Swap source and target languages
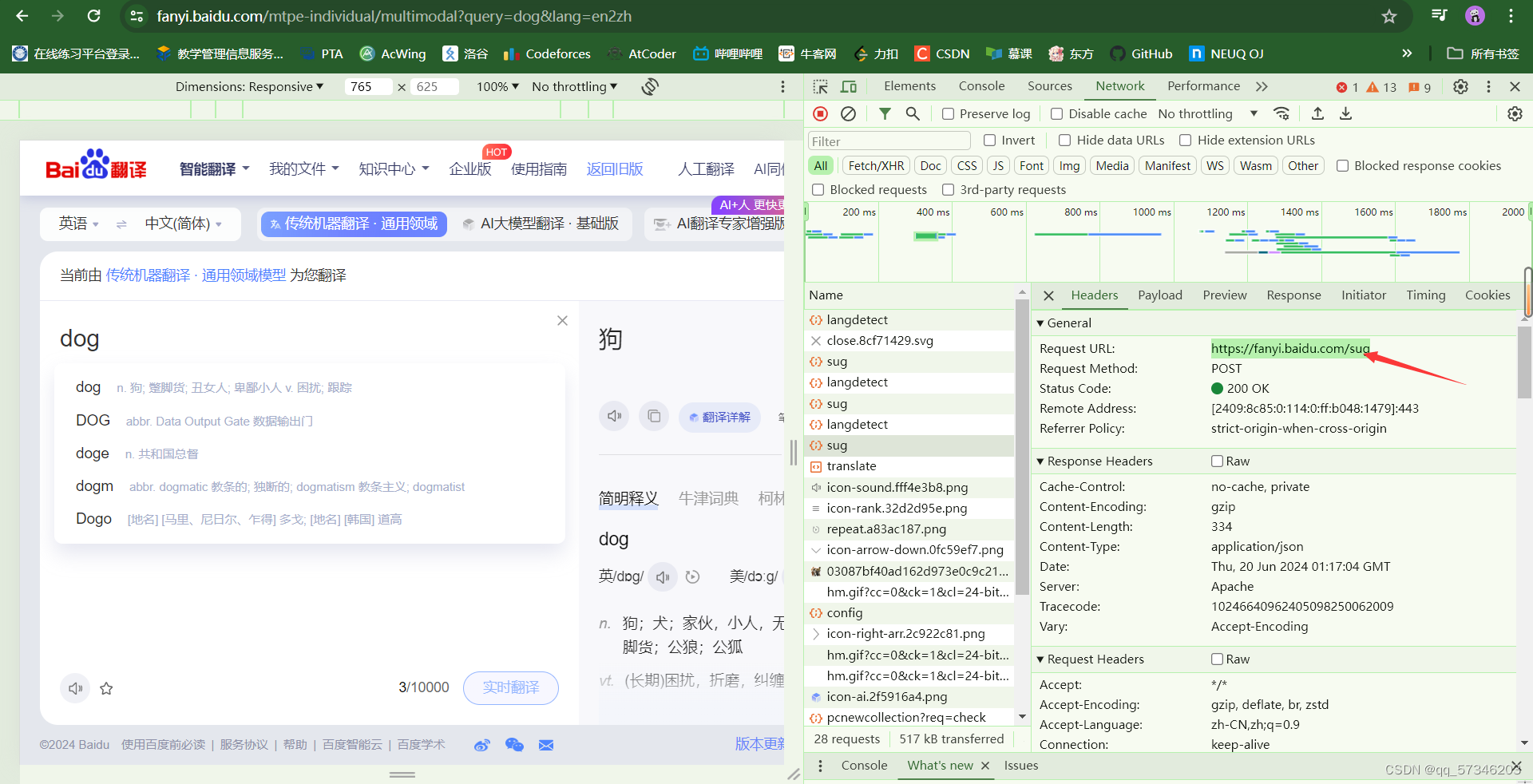1533x784 pixels. pyautogui.click(x=121, y=224)
